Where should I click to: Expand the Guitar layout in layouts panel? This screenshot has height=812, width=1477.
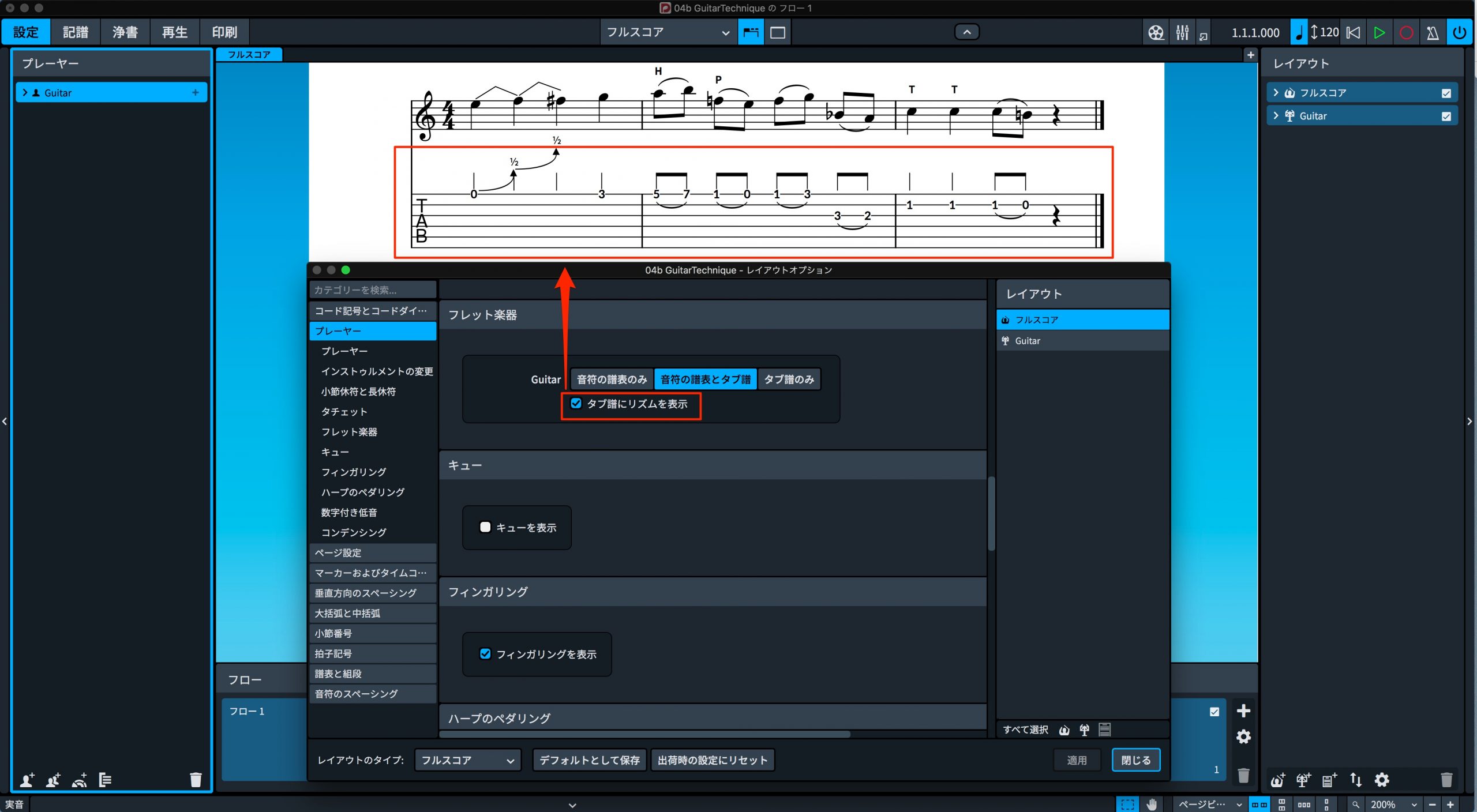tap(1276, 115)
